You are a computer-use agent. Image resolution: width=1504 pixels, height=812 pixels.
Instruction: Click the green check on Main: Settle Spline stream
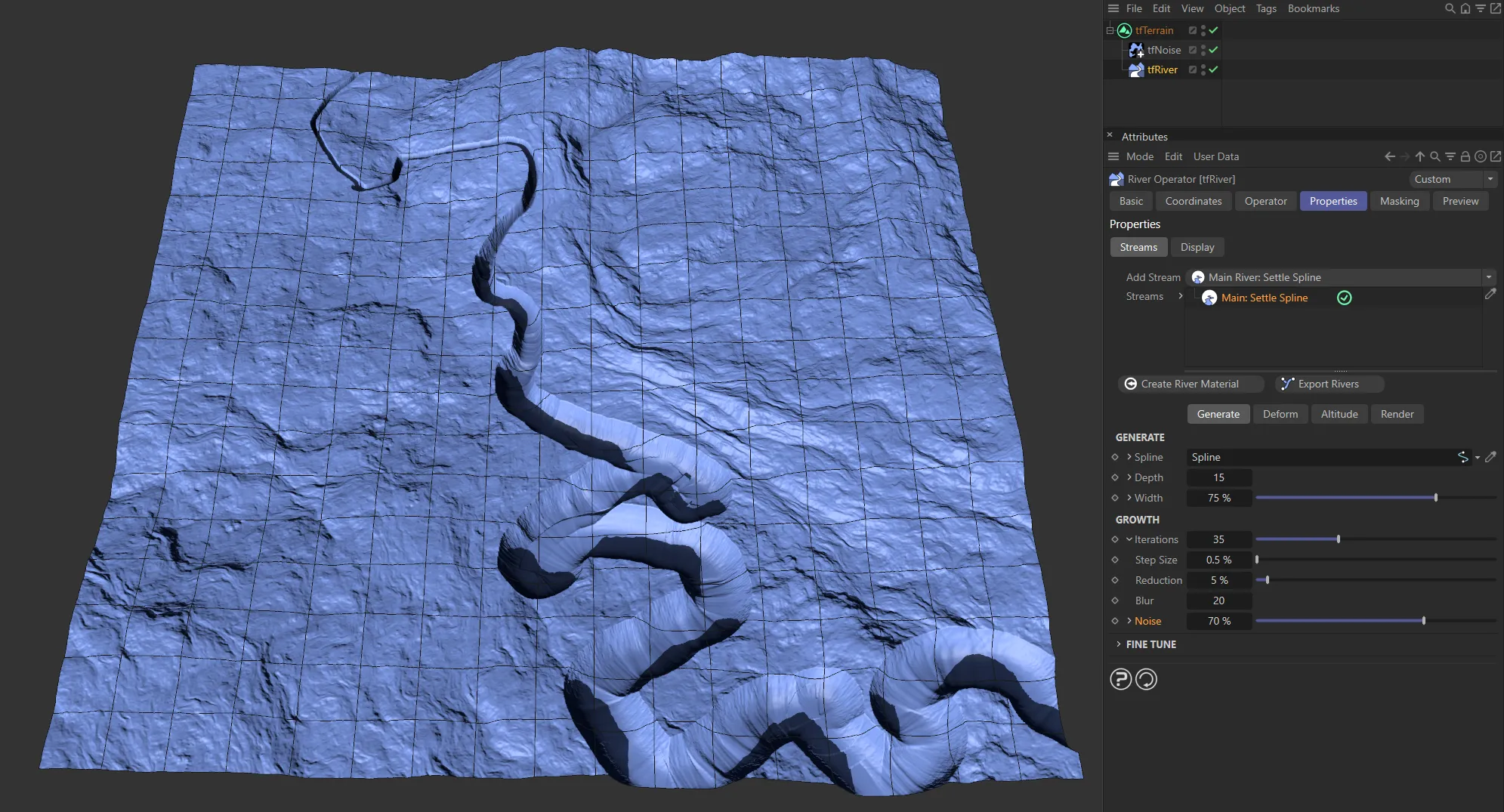(x=1344, y=298)
